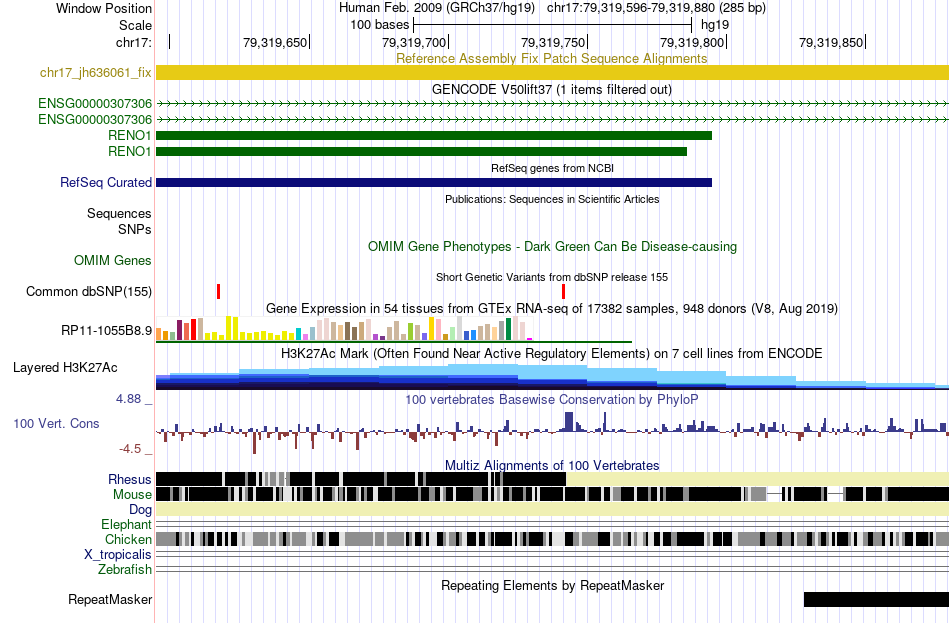This screenshot has height=623, width=950.
Task: Click the Rhesus alignment row
Action: coord(552,479)
